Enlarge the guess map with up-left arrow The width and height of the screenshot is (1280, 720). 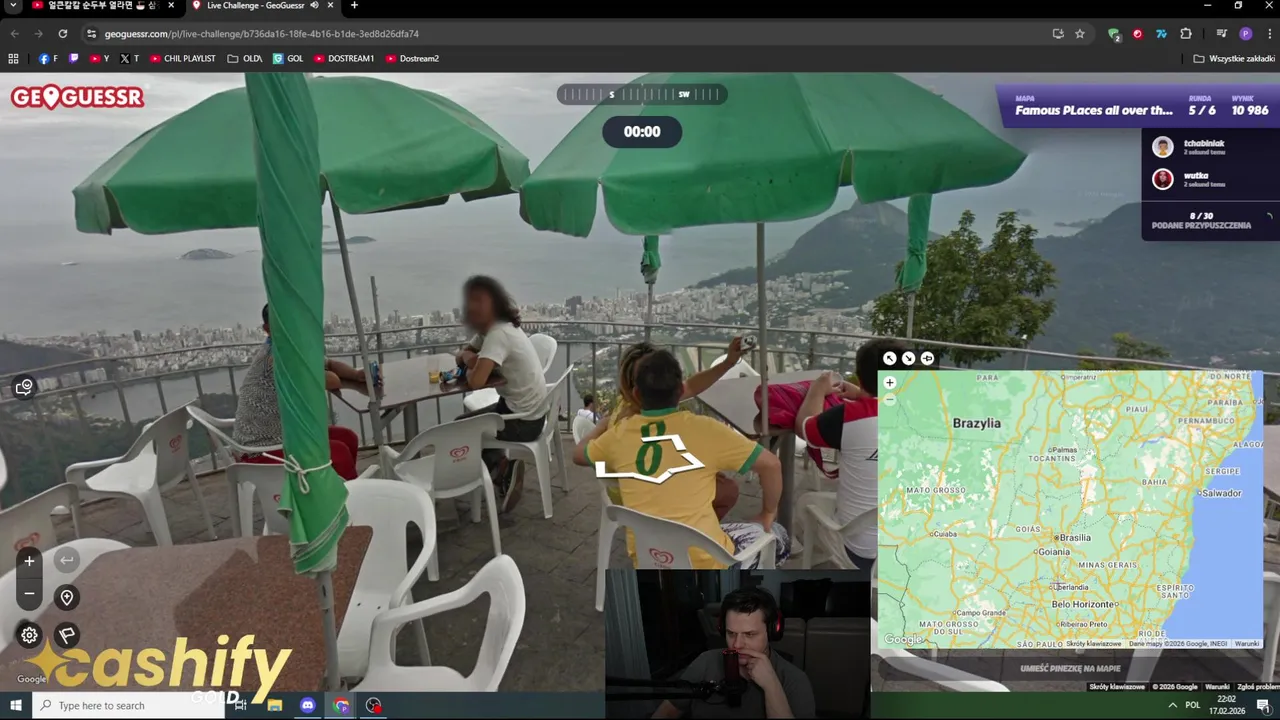coord(890,358)
